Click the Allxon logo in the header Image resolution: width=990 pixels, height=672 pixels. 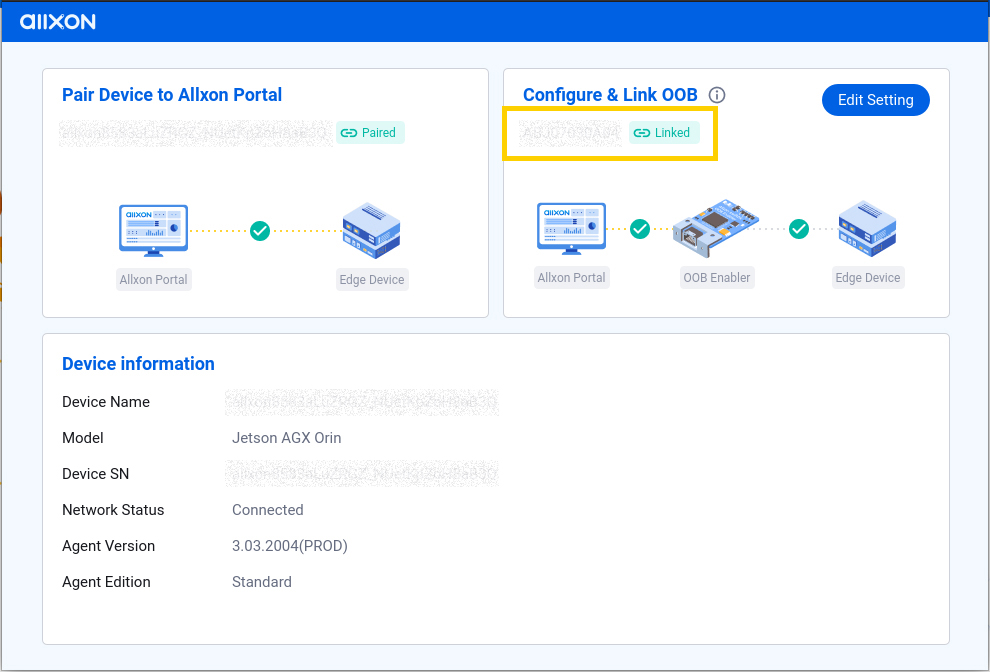(x=57, y=21)
